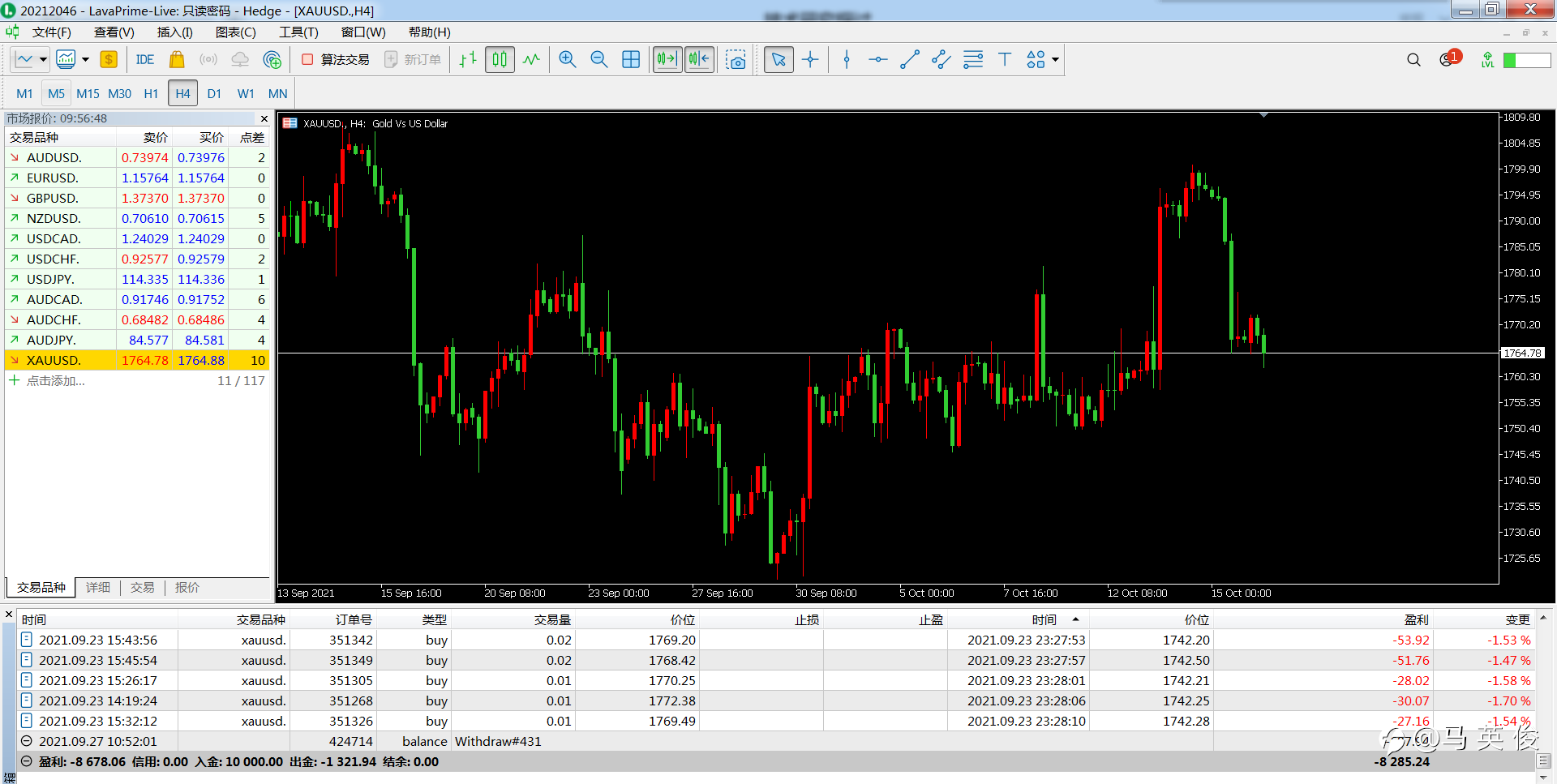Open the MQL5 IDE editor
The image size is (1557, 784).
[145, 60]
